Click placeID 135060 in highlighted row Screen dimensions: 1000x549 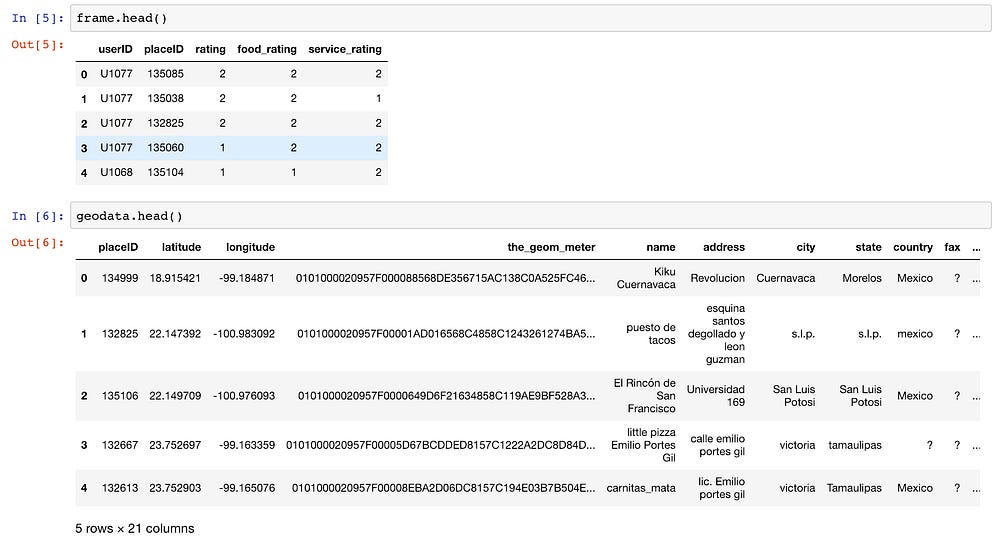pyautogui.click(x=165, y=147)
